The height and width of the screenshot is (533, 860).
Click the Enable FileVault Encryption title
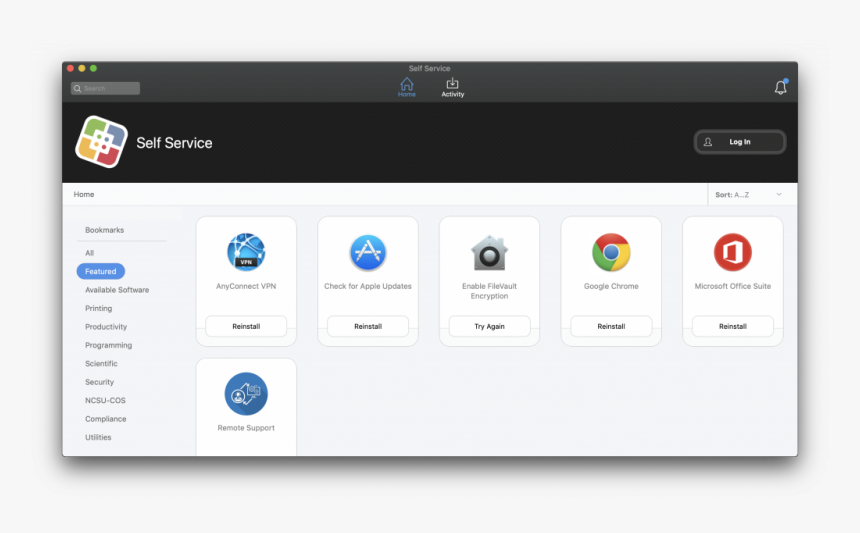pyautogui.click(x=489, y=291)
